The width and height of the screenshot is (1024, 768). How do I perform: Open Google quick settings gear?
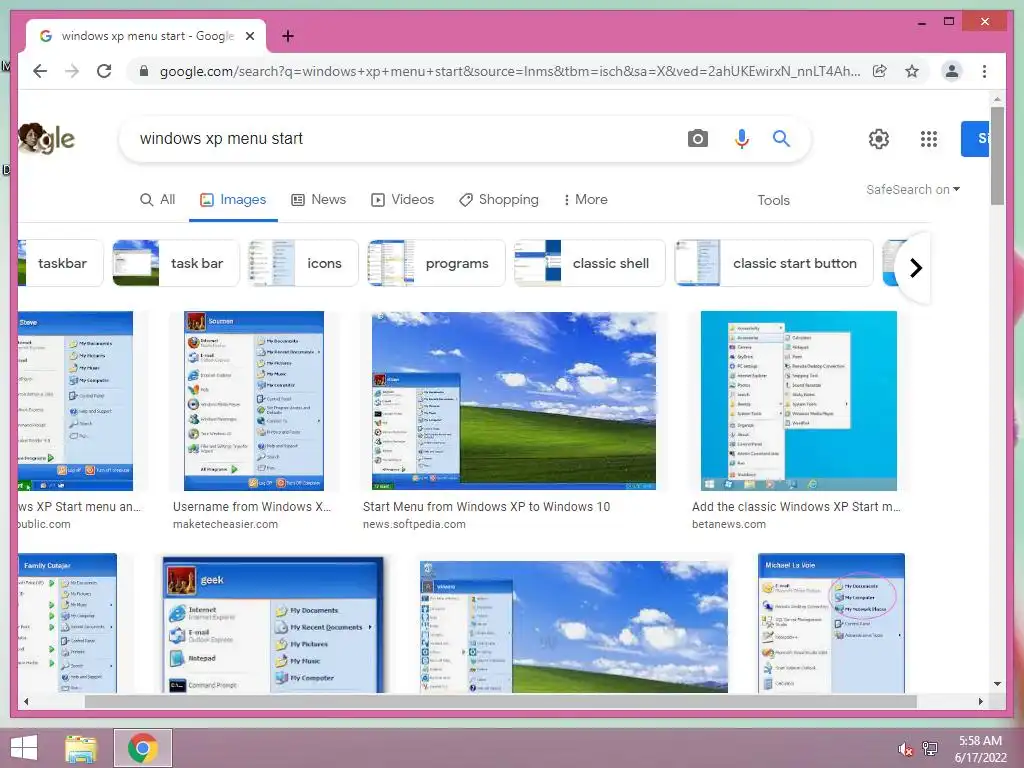point(878,138)
